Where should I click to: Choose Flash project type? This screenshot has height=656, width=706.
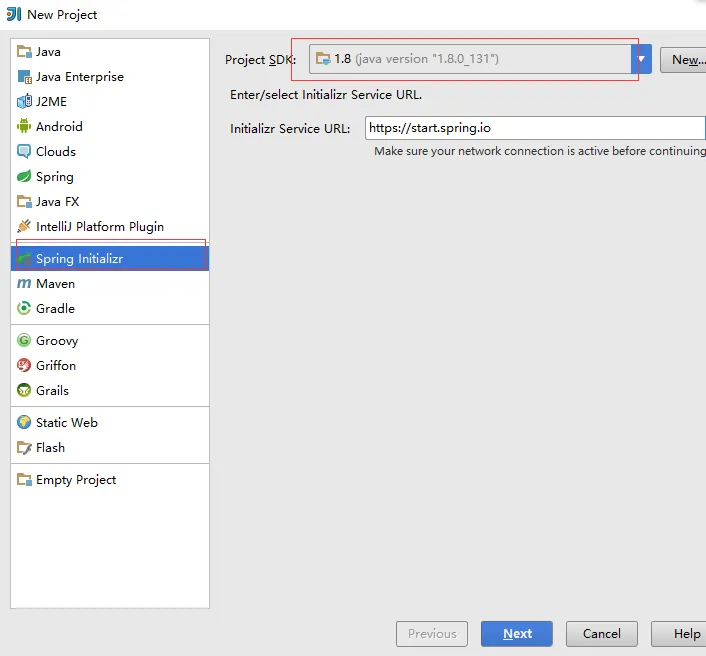coord(110,448)
